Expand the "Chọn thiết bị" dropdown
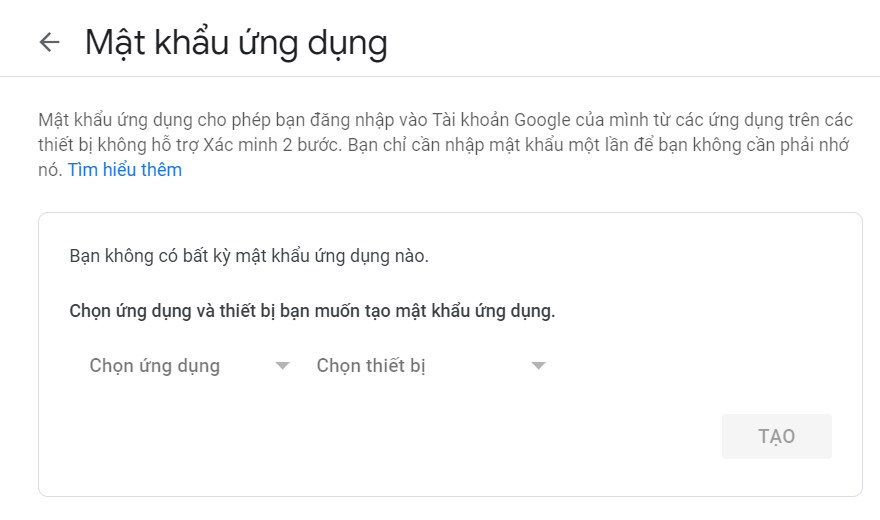The height and width of the screenshot is (520, 880). tap(372, 366)
